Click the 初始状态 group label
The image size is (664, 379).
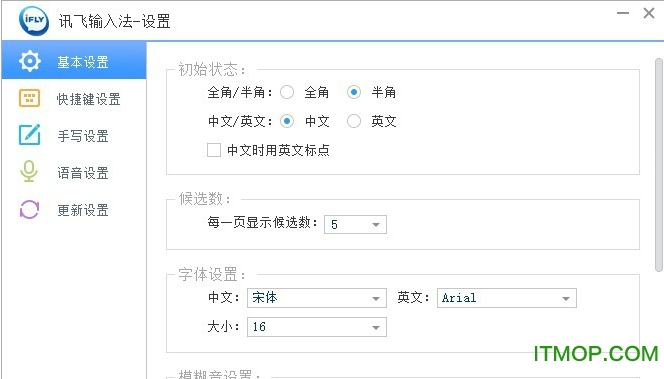(211, 69)
